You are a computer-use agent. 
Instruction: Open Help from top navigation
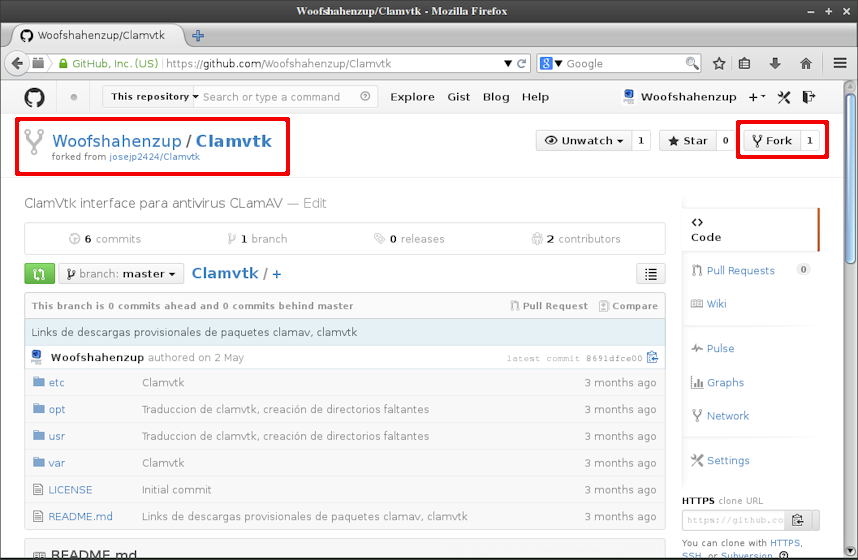click(535, 97)
